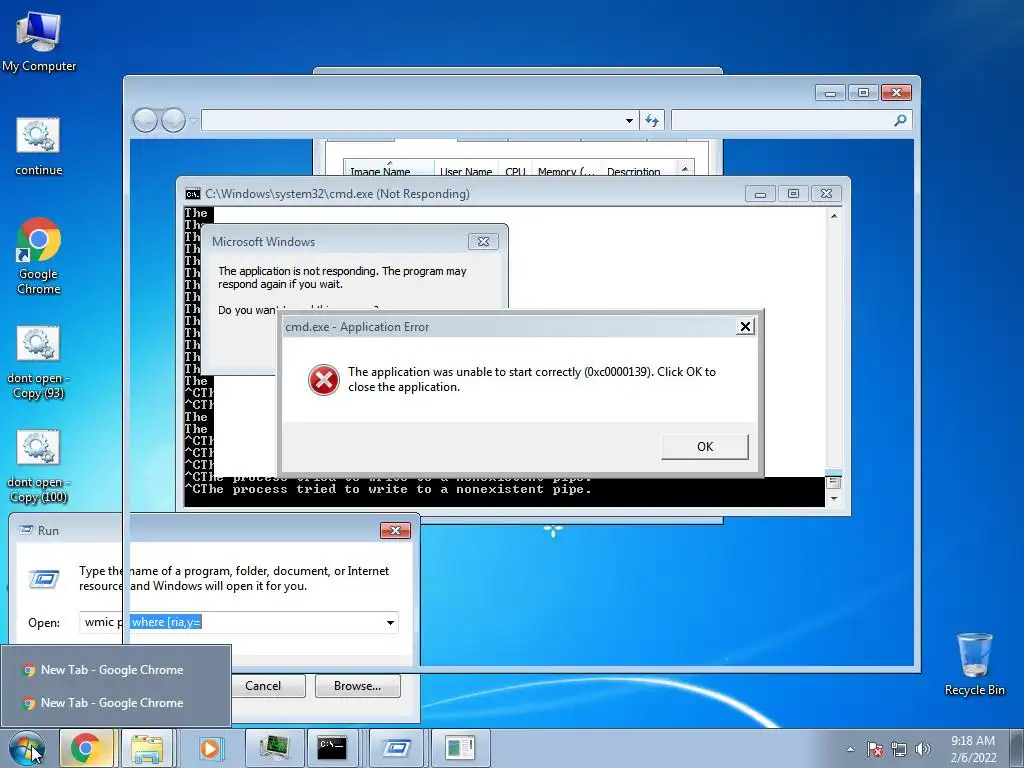This screenshot has height=768, width=1024.
Task: Open the clock showing 9:18 AM
Action: pos(973,748)
